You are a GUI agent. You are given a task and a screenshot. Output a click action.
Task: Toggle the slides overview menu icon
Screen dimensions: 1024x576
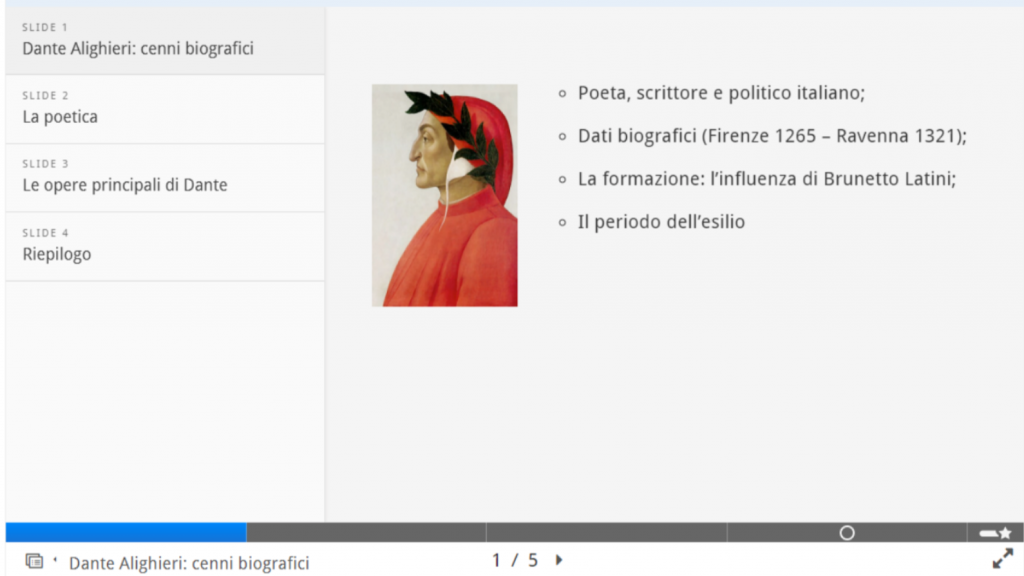tap(34, 560)
